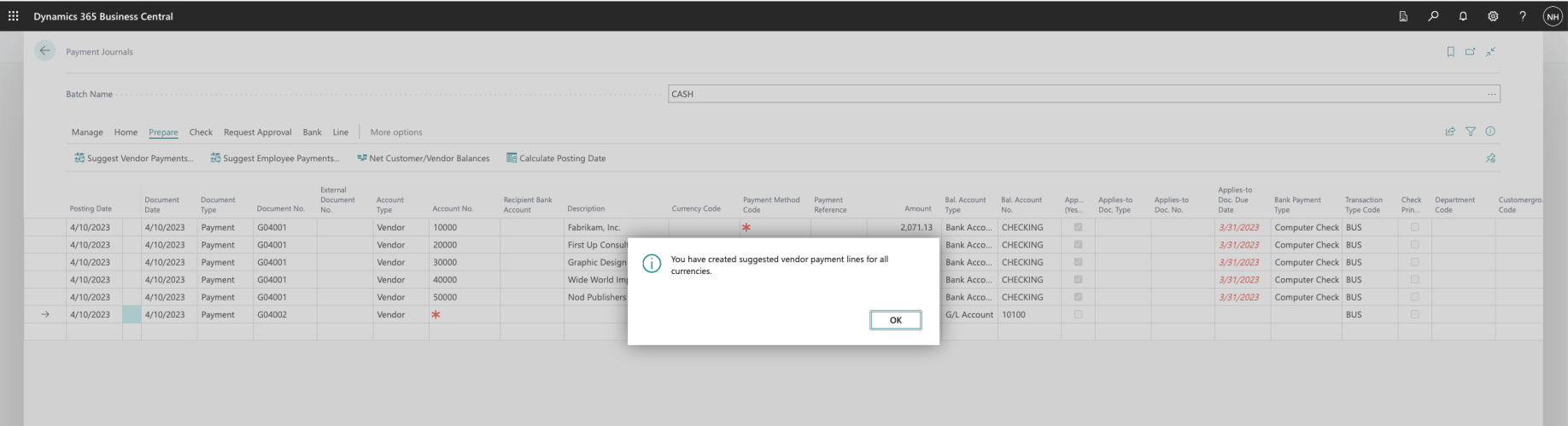Click the search magnifier icon in top bar
This screenshot has width=1568, height=426.
click(x=1433, y=16)
